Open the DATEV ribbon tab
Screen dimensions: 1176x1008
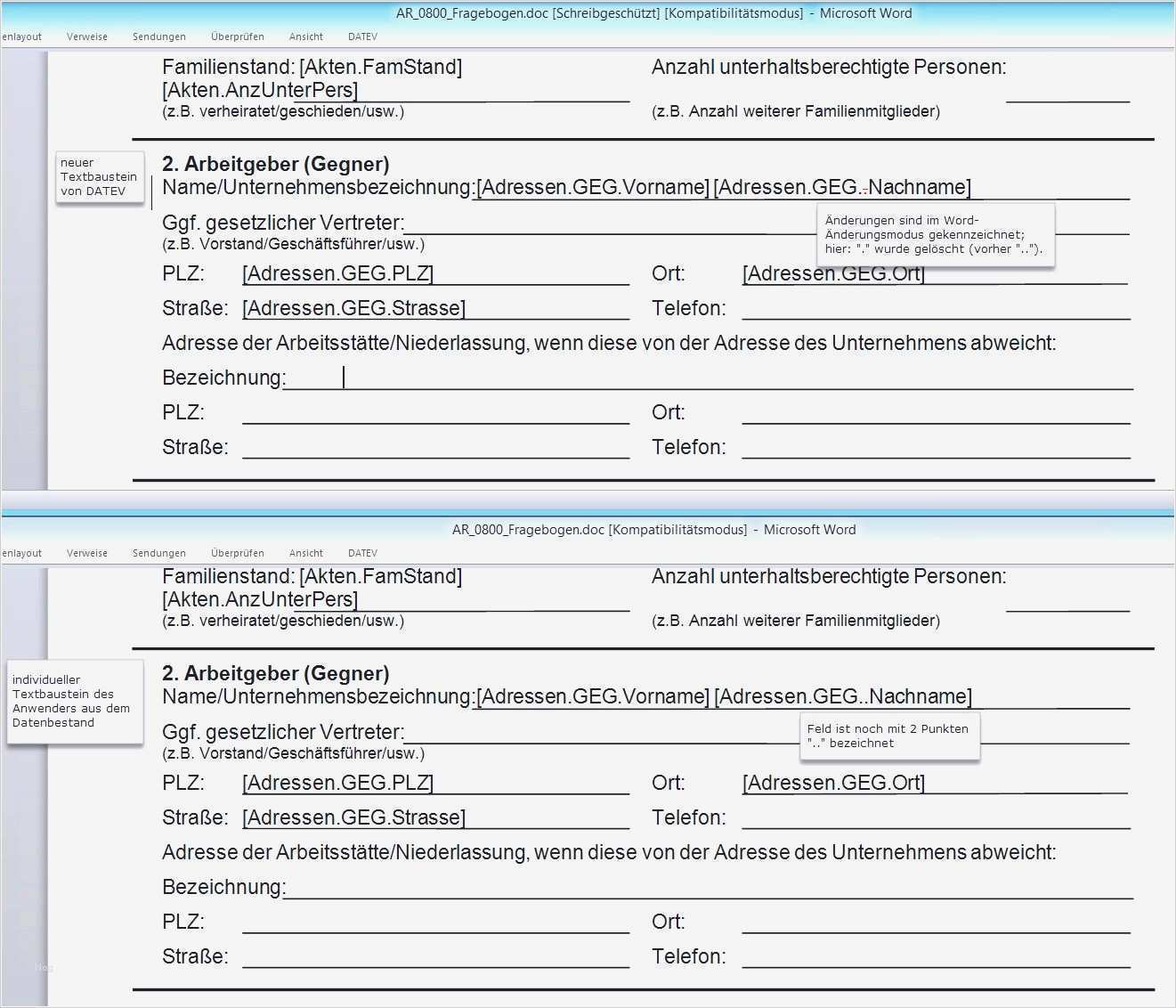[361, 37]
